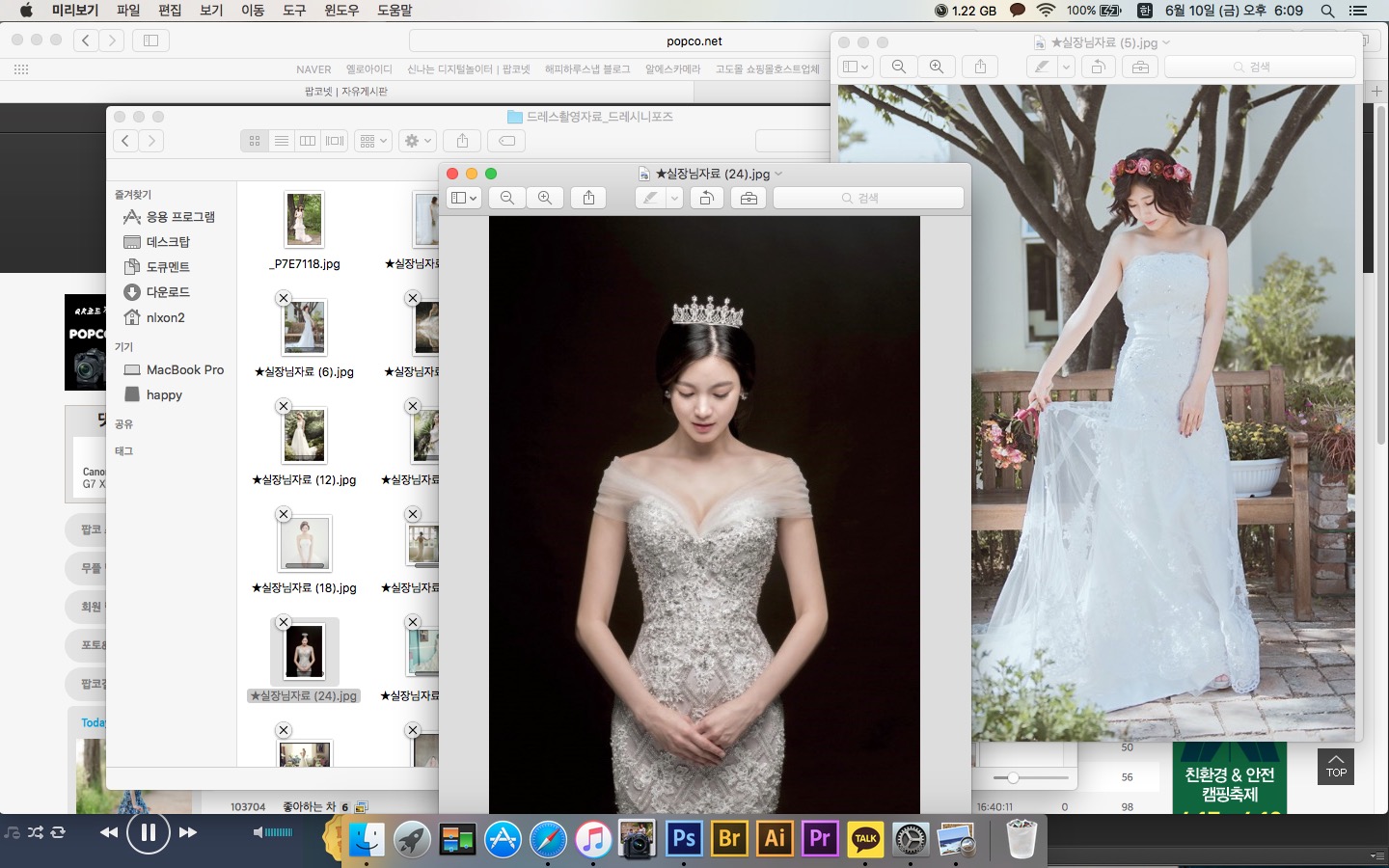Image resolution: width=1389 pixels, height=868 pixels.
Task: Open Photoshop from the Dock
Action: point(684,839)
